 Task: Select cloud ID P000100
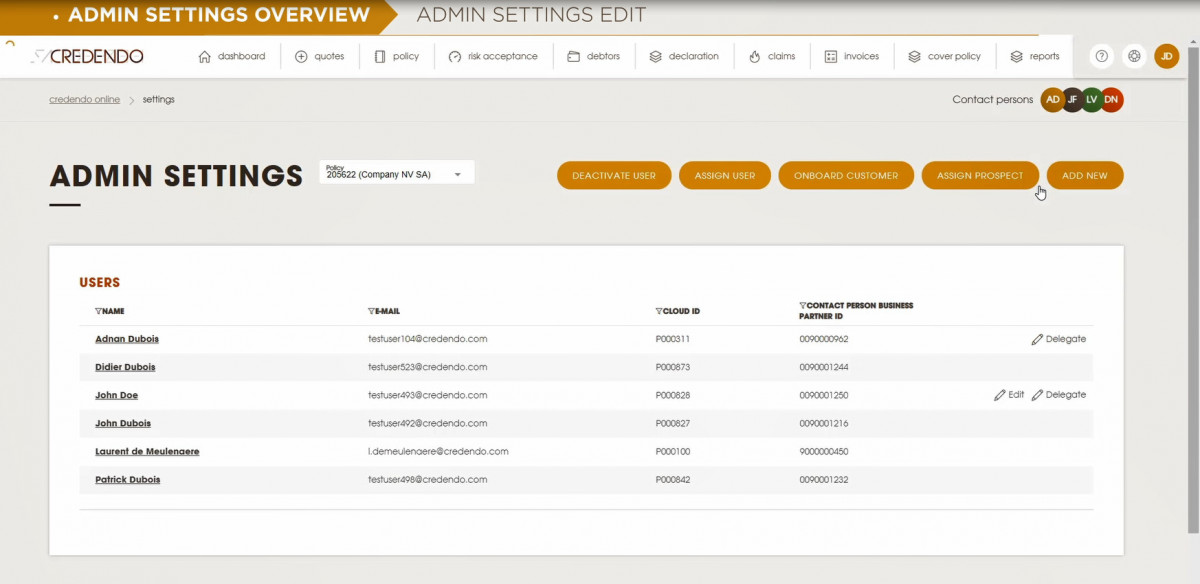tap(673, 451)
